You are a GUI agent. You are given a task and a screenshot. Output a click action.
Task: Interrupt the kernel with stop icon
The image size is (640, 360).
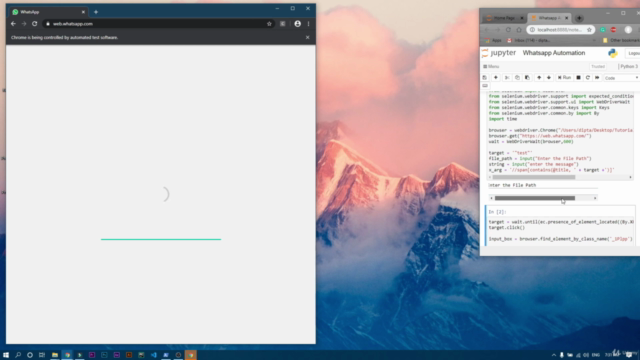[x=578, y=78]
